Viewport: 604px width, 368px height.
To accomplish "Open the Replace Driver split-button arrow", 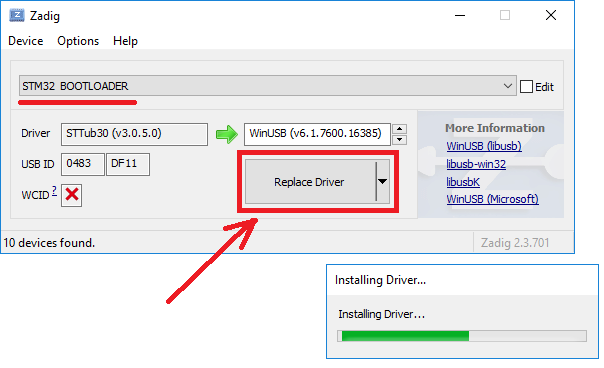I will click(x=383, y=181).
